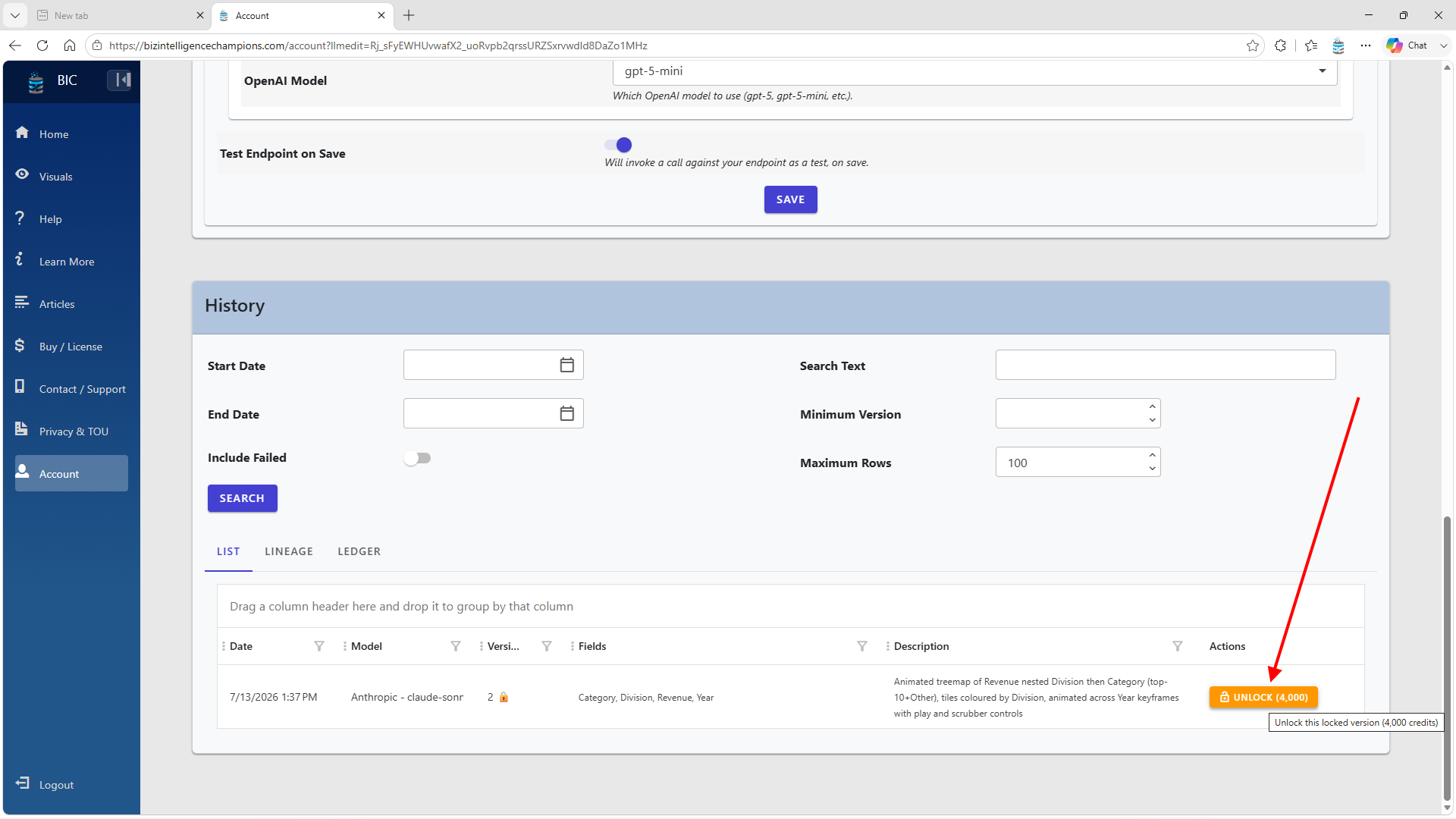The image size is (1456, 819).
Task: Toggle Test Endpoint on Save switch
Action: pyautogui.click(x=618, y=145)
